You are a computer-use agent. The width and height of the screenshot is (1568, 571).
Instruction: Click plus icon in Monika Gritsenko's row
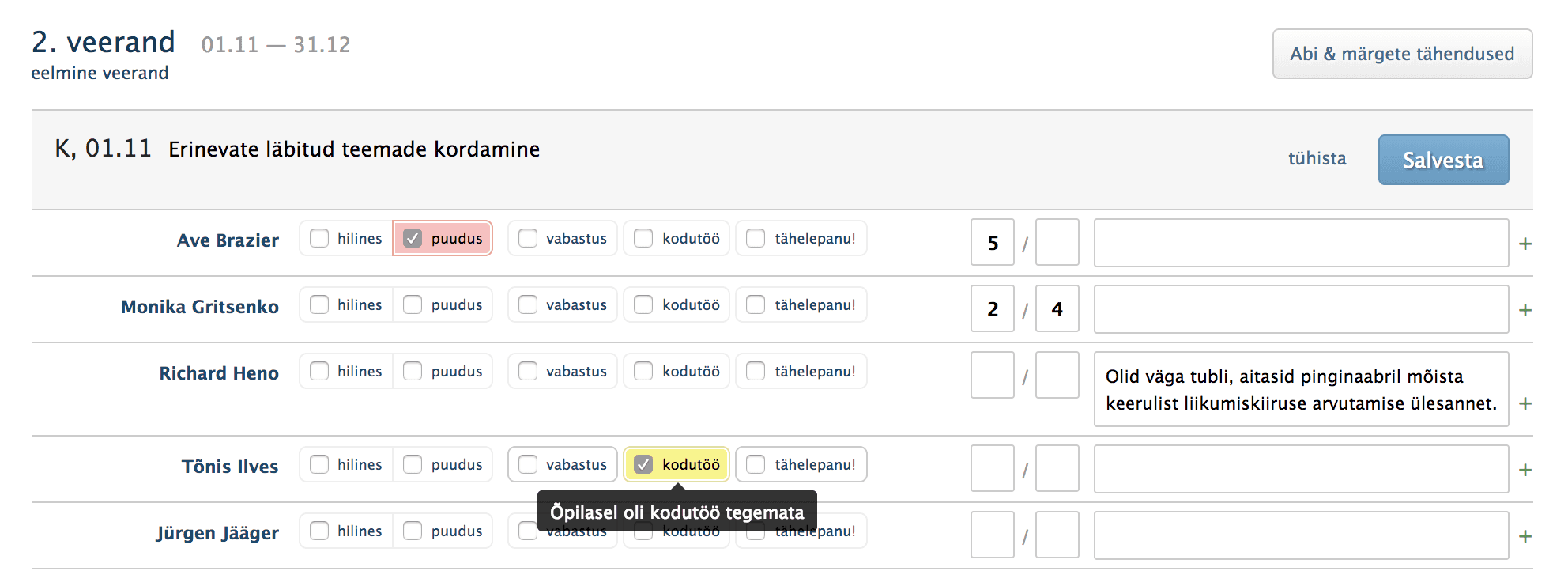click(1525, 310)
